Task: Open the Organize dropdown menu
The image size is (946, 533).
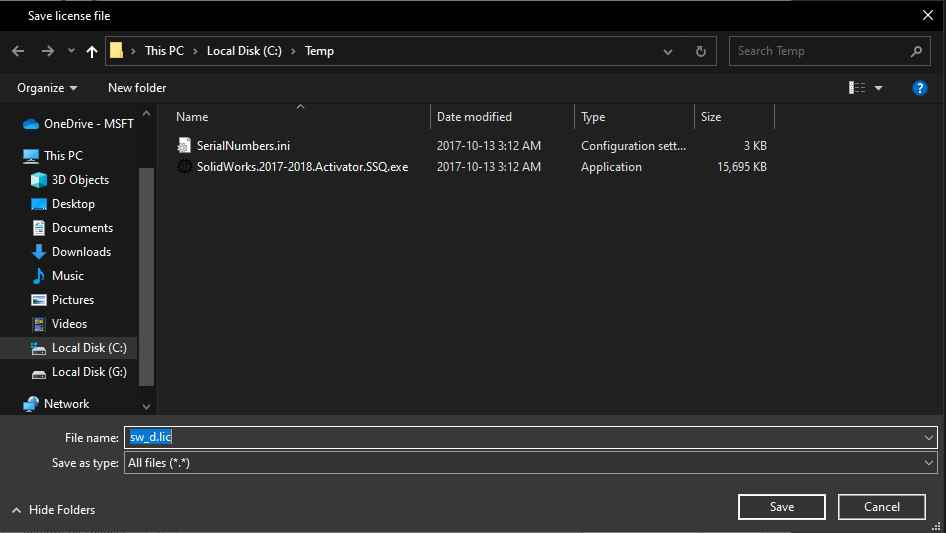Action: coord(47,88)
